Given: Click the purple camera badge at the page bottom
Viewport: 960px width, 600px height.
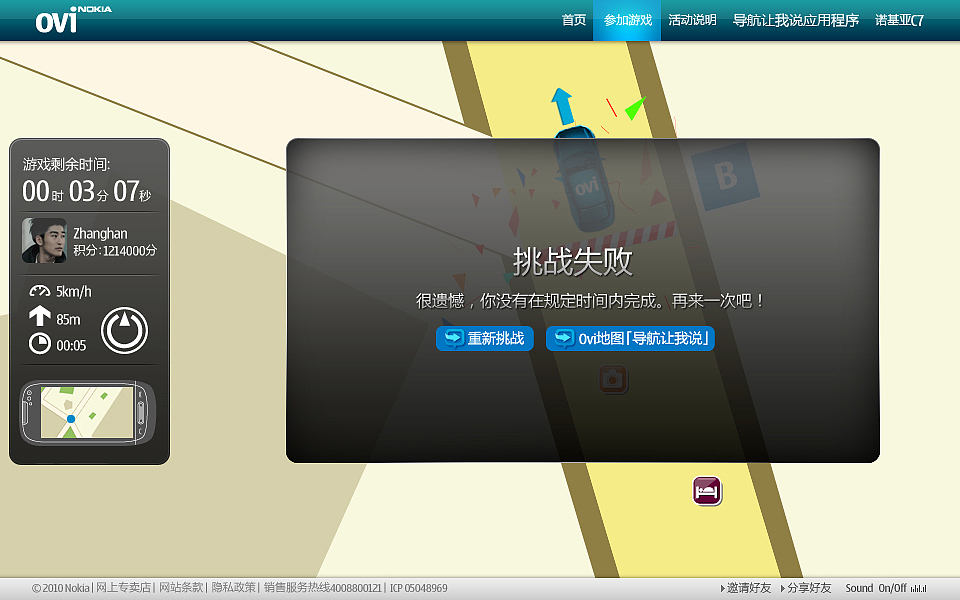Looking at the screenshot, I should pyautogui.click(x=706, y=491).
